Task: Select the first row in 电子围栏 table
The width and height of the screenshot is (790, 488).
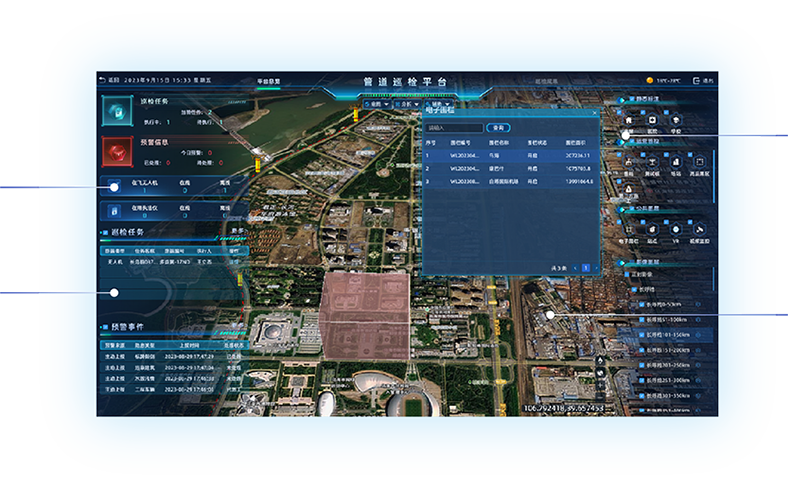Action: (x=510, y=156)
